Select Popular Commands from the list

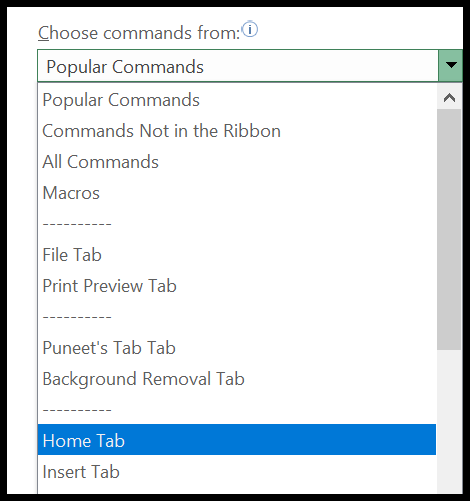click(x=237, y=100)
